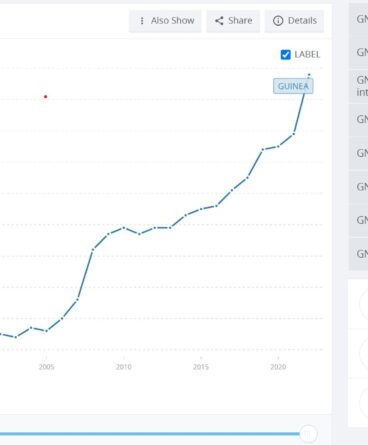Viewport: 368px width, 445px height.
Task: Select the final data point above GUINEA label
Action: point(309,75)
